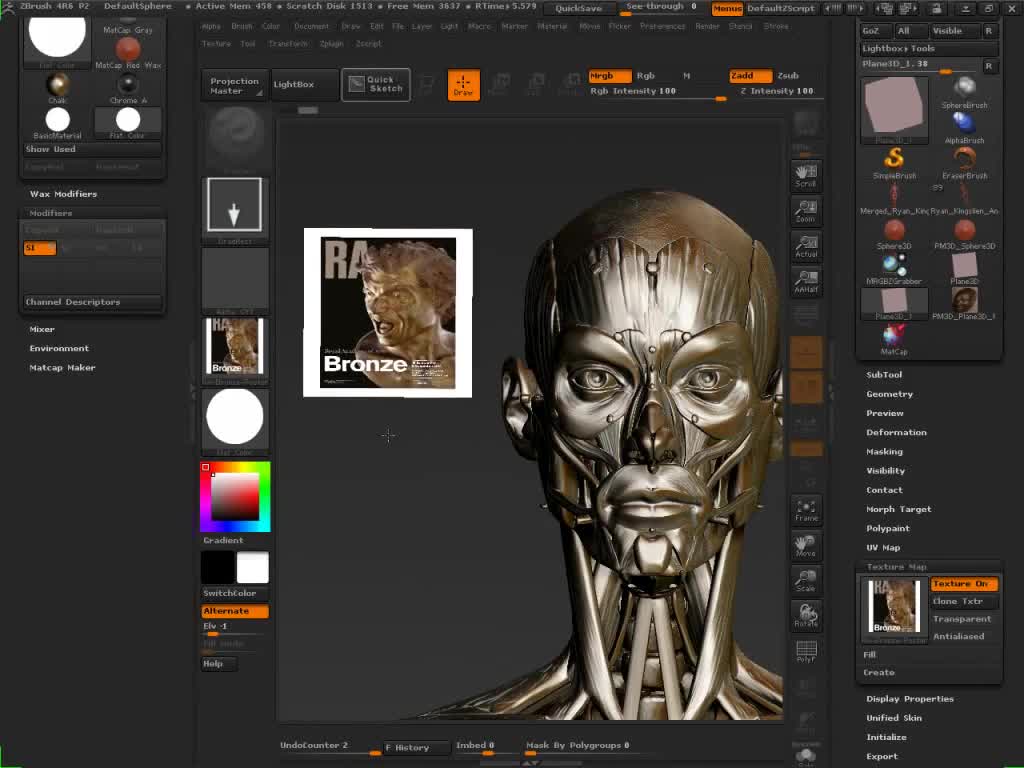Toggle the Mrgb paint mode
Viewport: 1024px width, 768px height.
point(609,76)
